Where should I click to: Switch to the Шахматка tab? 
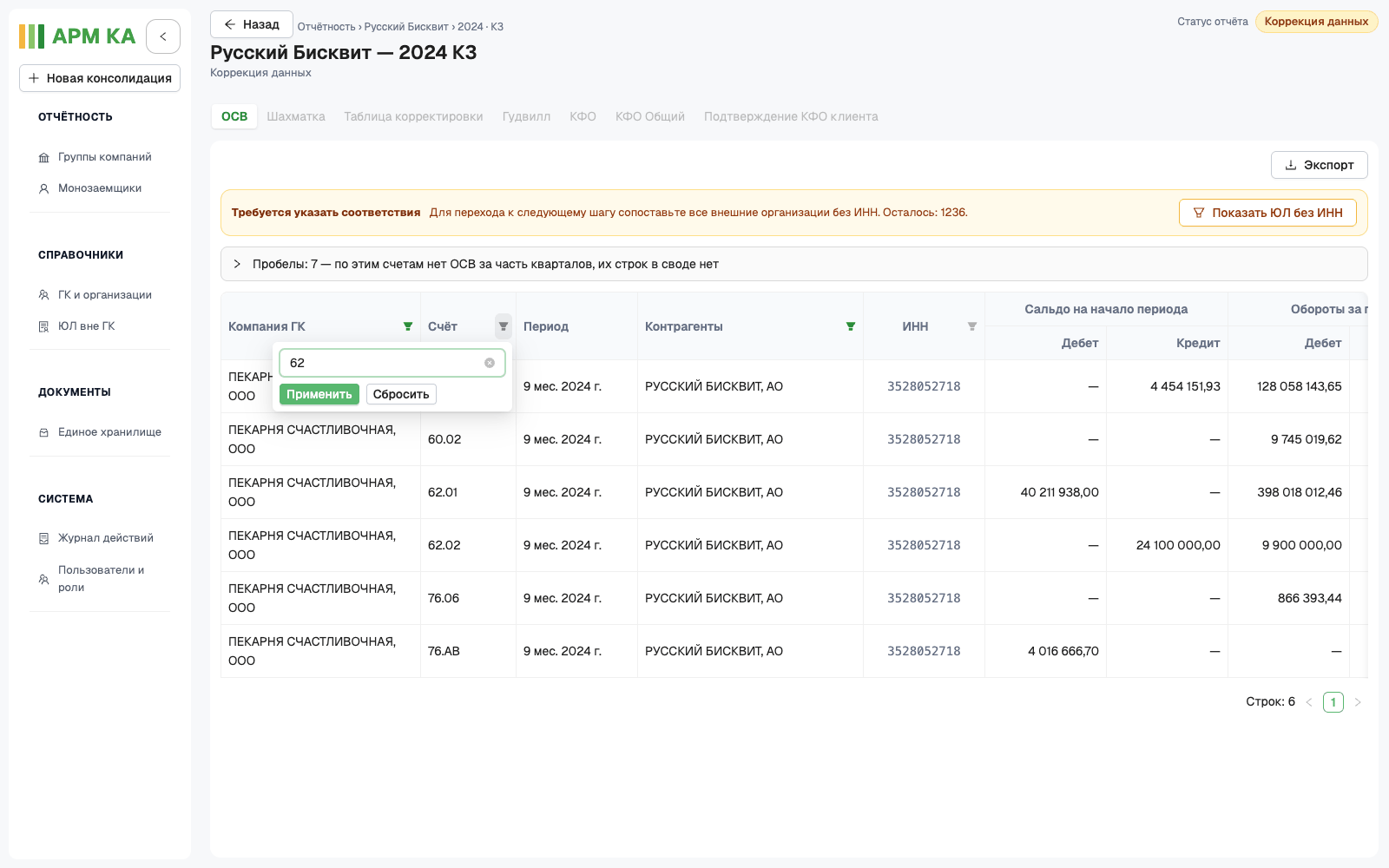(296, 116)
